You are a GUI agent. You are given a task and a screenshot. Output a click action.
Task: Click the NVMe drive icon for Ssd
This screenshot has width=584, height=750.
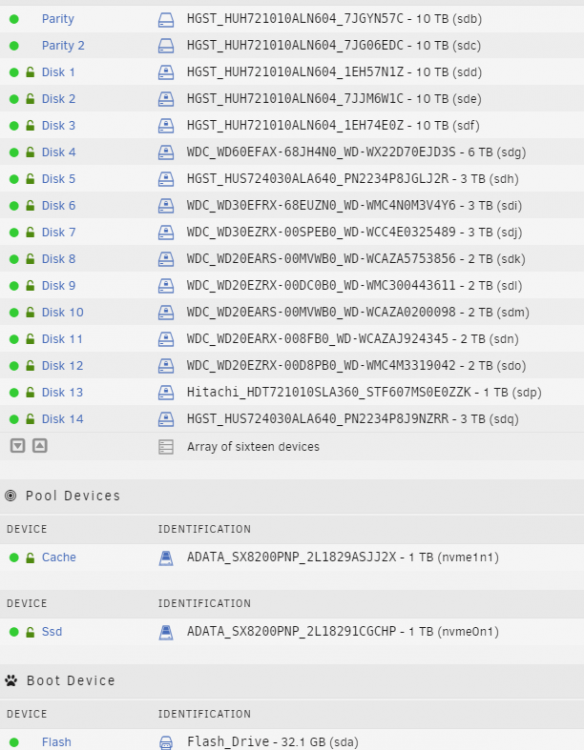tap(166, 632)
